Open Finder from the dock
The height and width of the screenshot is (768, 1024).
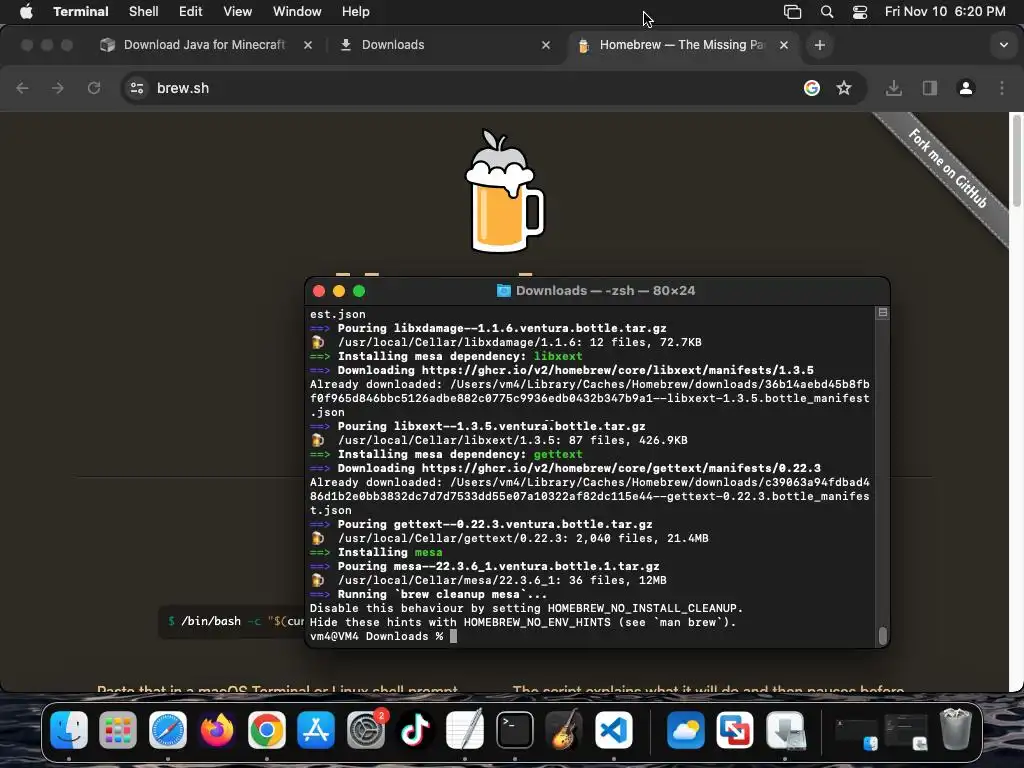[x=69, y=729]
